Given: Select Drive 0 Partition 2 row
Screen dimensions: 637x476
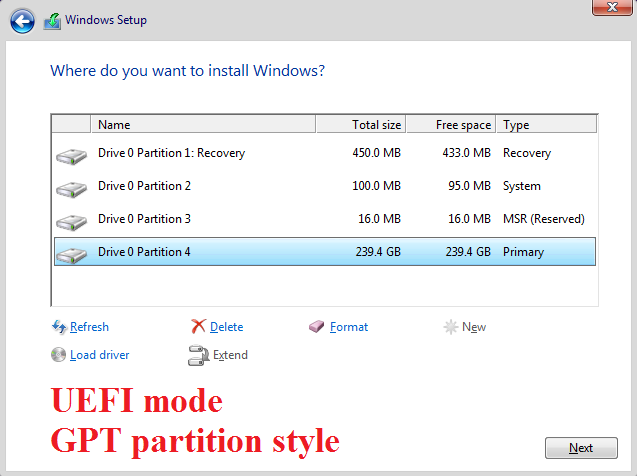Looking at the screenshot, I should [x=325, y=186].
